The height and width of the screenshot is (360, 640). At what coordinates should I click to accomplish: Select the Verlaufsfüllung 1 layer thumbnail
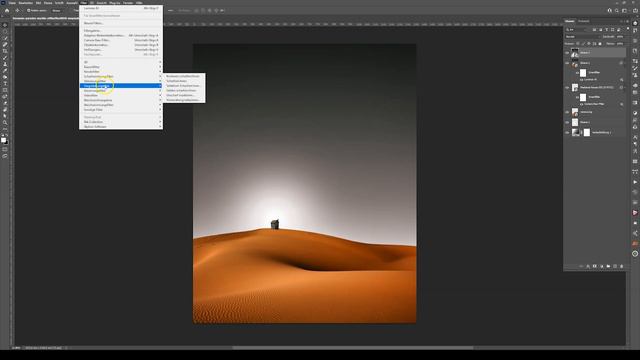(x=576, y=132)
